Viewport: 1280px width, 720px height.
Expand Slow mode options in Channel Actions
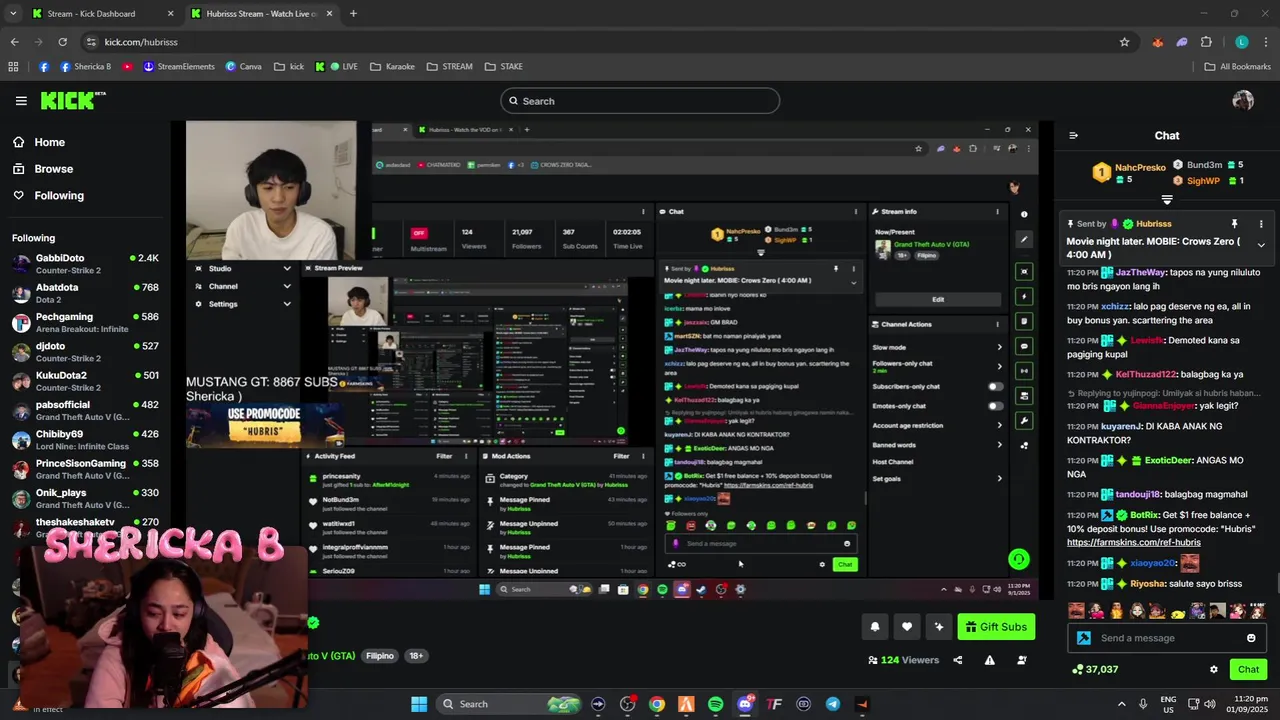tap(999, 347)
